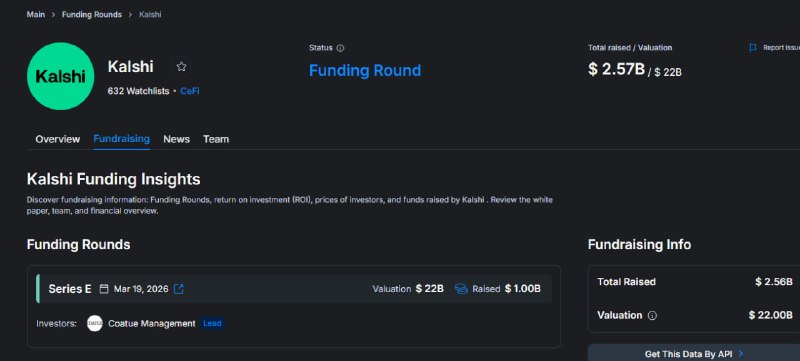Click the CeFi category link
The image size is (800, 361).
[190, 91]
